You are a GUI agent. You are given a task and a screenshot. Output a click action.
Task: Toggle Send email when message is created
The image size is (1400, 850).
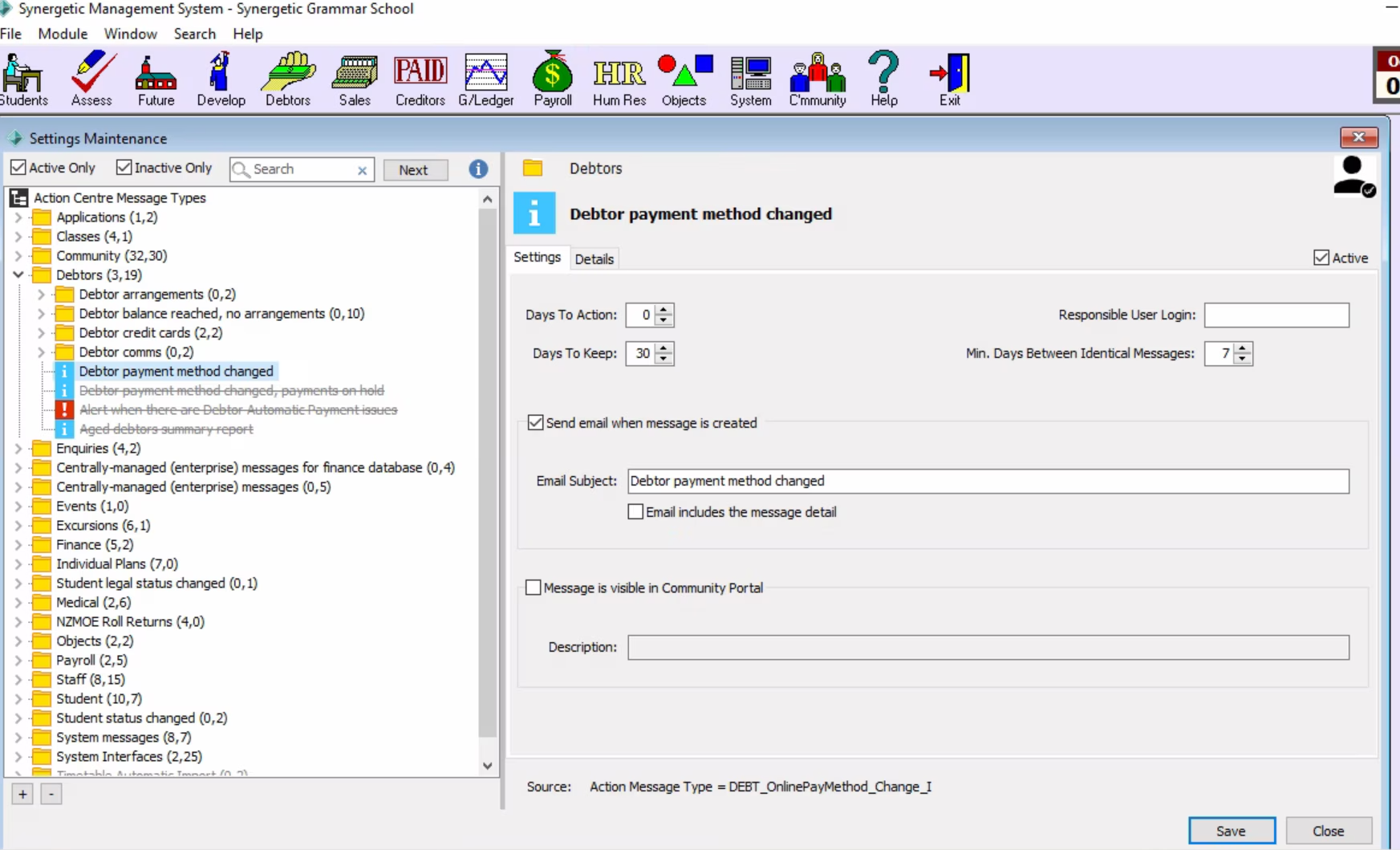tap(535, 422)
